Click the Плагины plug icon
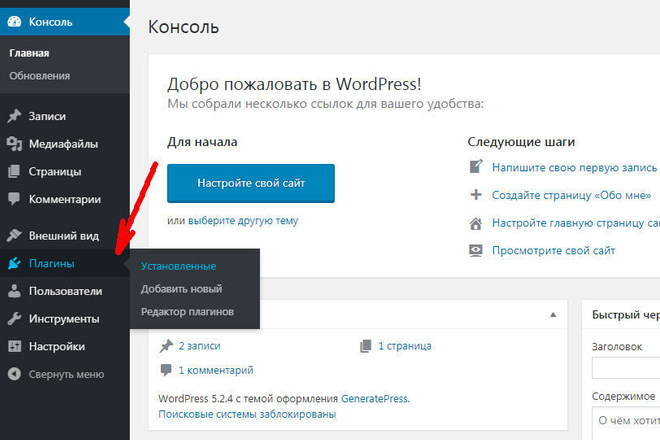 click(x=14, y=263)
